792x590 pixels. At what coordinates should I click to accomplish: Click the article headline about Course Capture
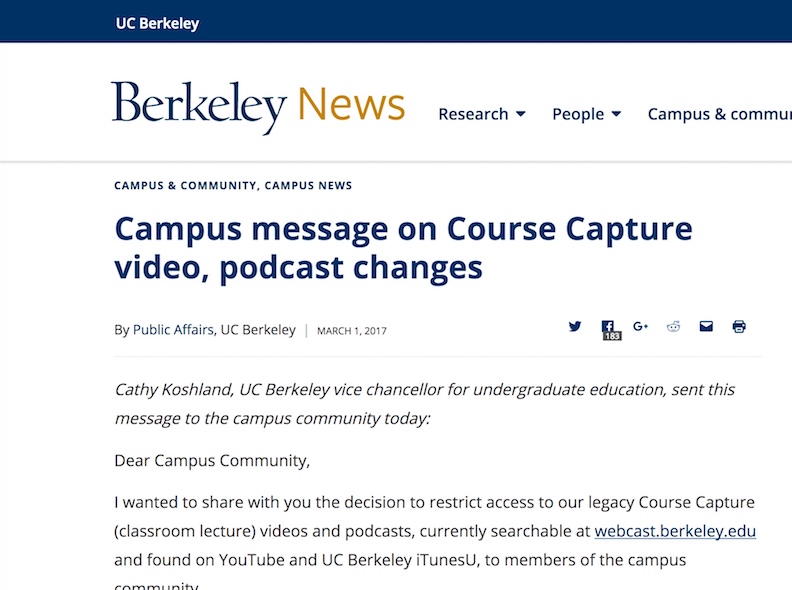point(403,248)
